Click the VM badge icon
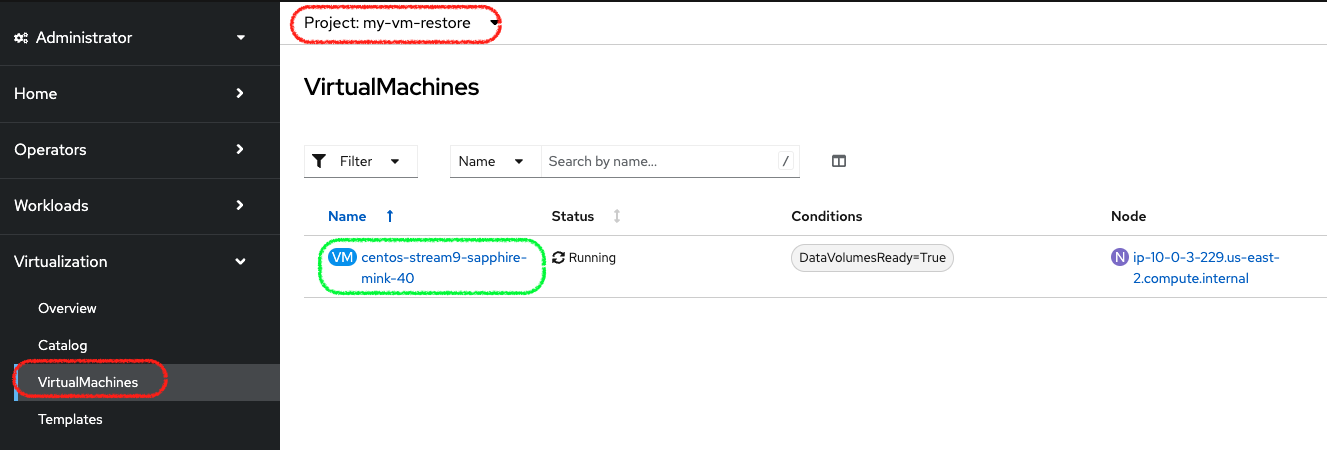This screenshot has width=1327, height=450. 342,258
